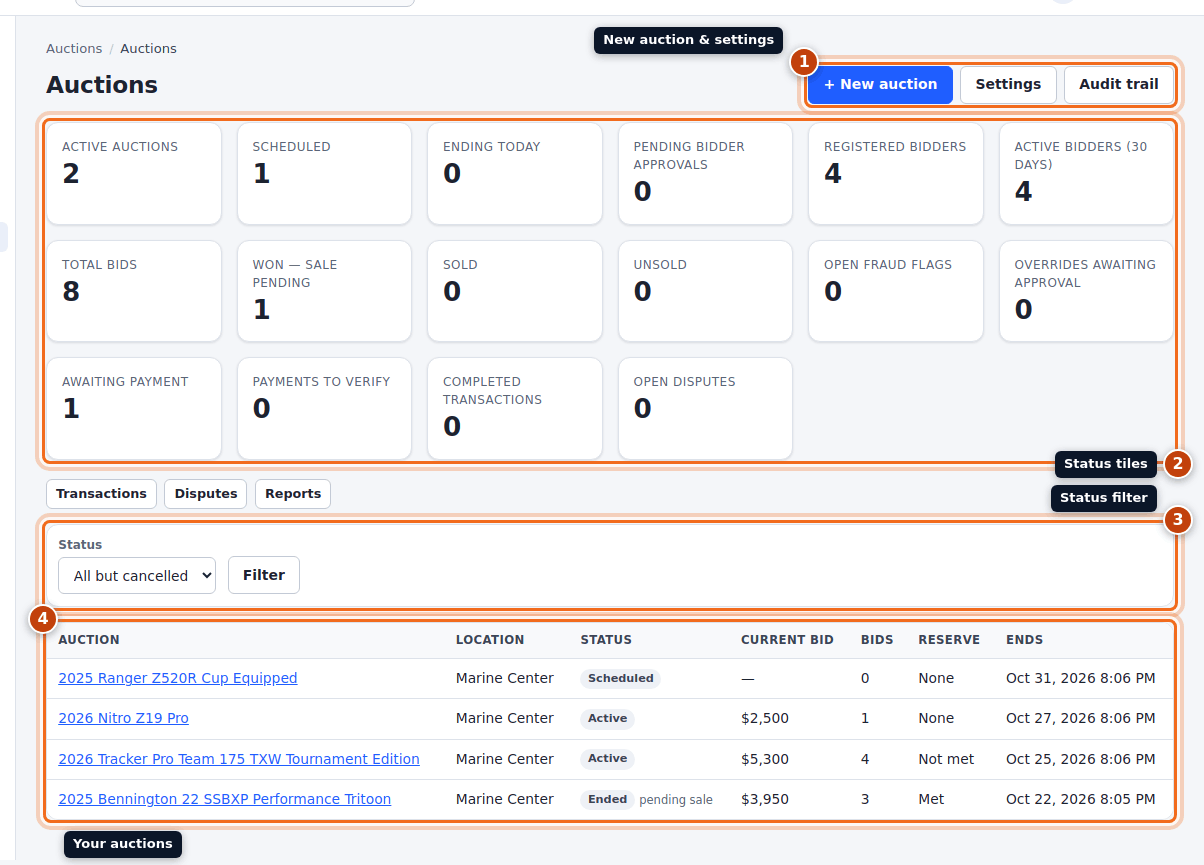Viewport: 1204px width, 865px height.
Task: Select the Open Disputes tile
Action: tap(705, 408)
